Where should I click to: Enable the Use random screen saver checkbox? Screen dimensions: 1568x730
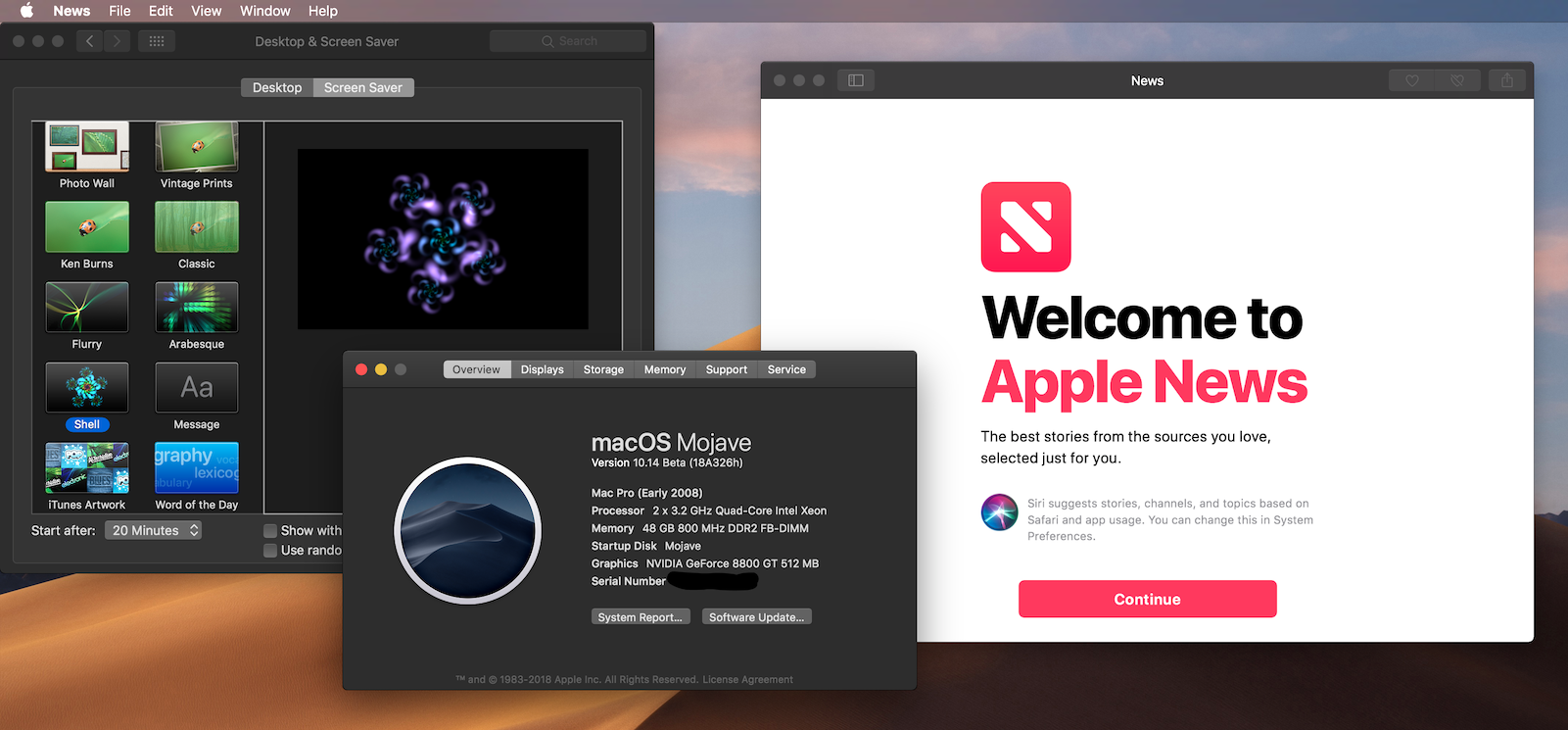270,550
